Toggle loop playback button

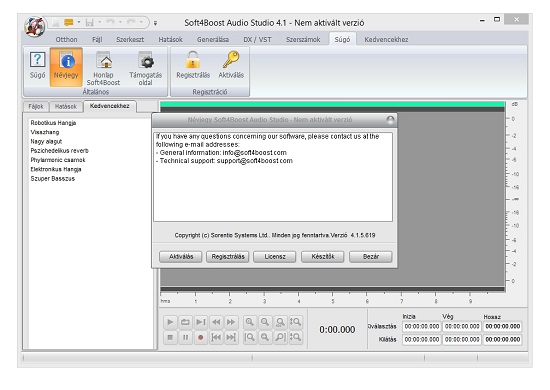point(185,322)
